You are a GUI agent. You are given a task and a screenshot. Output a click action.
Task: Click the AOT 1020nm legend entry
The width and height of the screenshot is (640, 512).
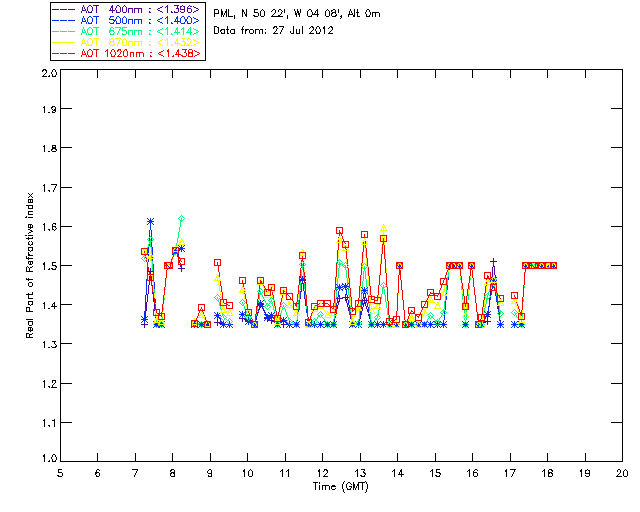pyautogui.click(x=127, y=53)
